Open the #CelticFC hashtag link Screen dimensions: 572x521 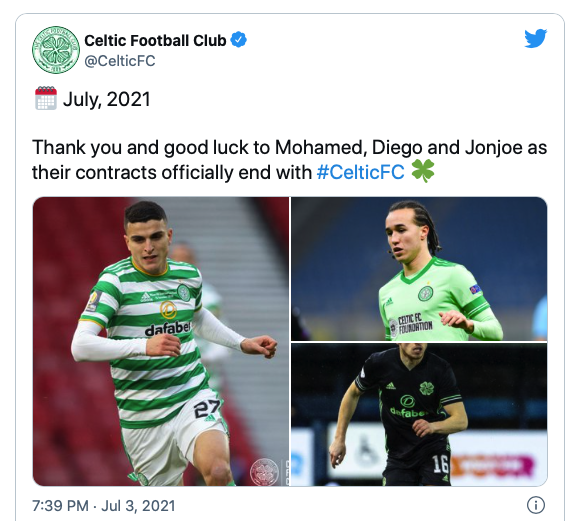360,172
